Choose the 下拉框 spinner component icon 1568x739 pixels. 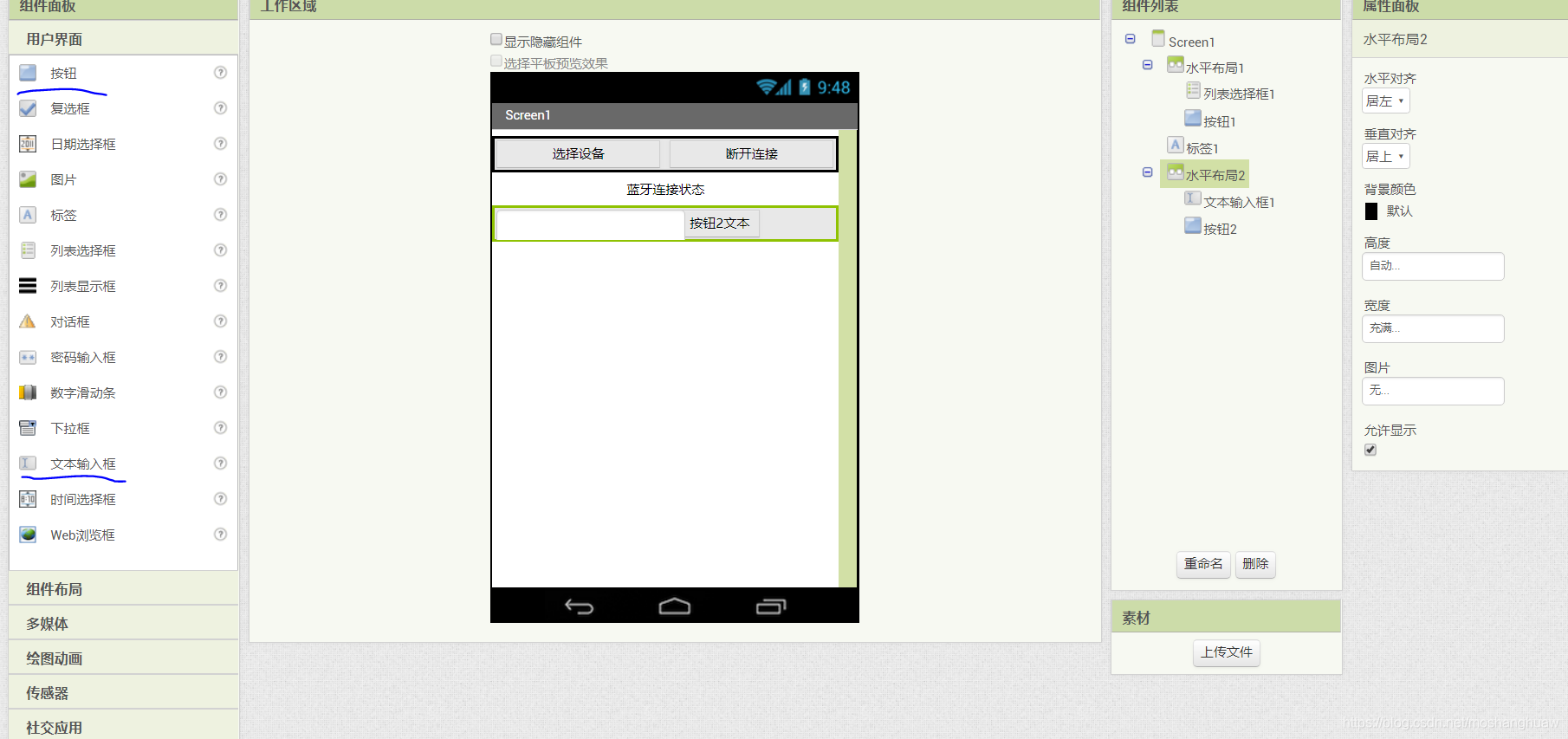click(x=28, y=428)
